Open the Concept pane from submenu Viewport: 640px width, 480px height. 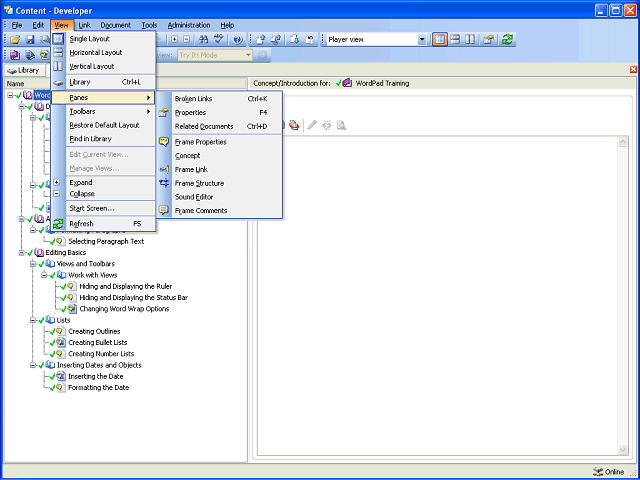[220, 156]
